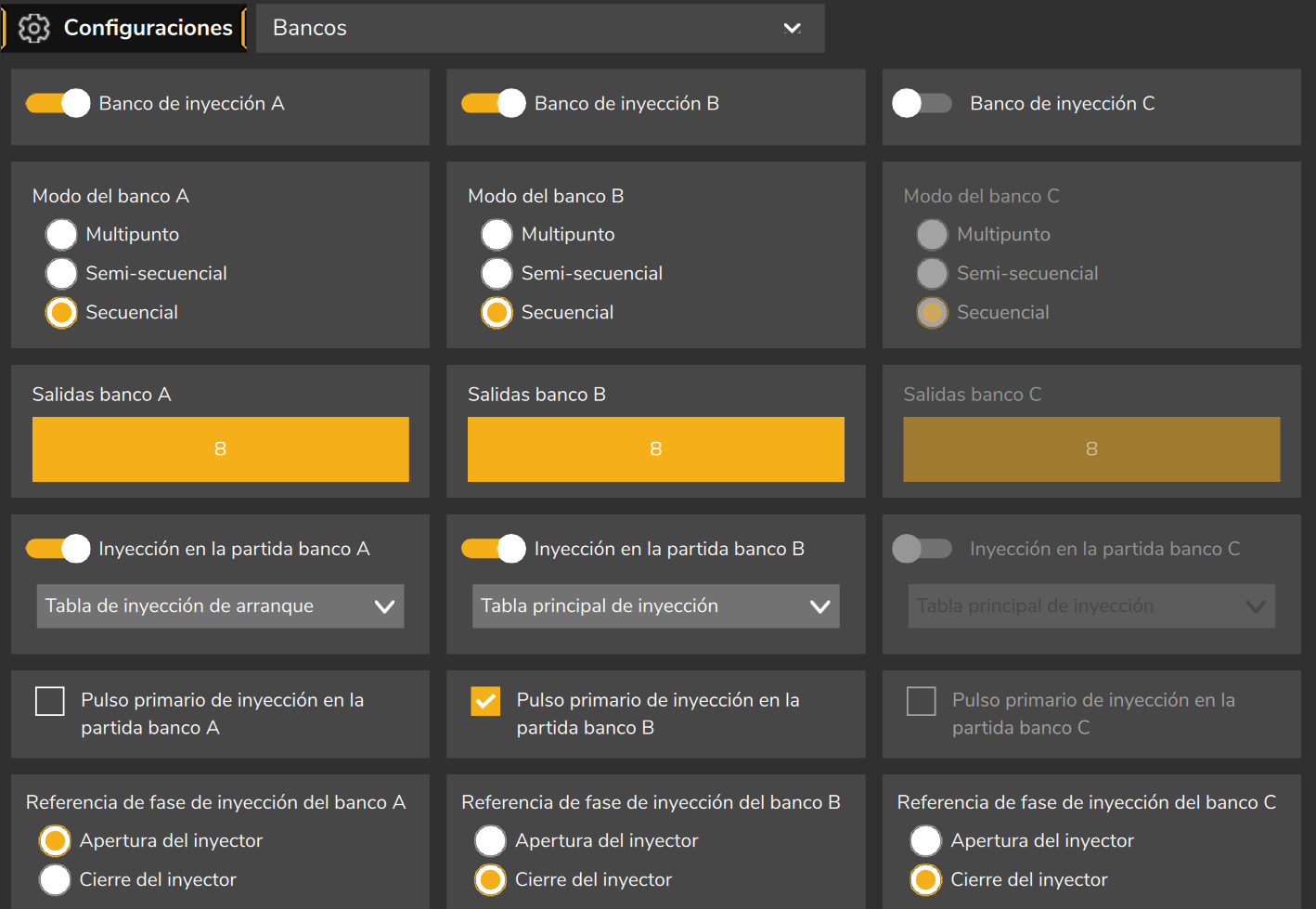Screen dimensions: 1316x909
Task: Select Cierre del inyector for banco C
Action: [x=925, y=880]
